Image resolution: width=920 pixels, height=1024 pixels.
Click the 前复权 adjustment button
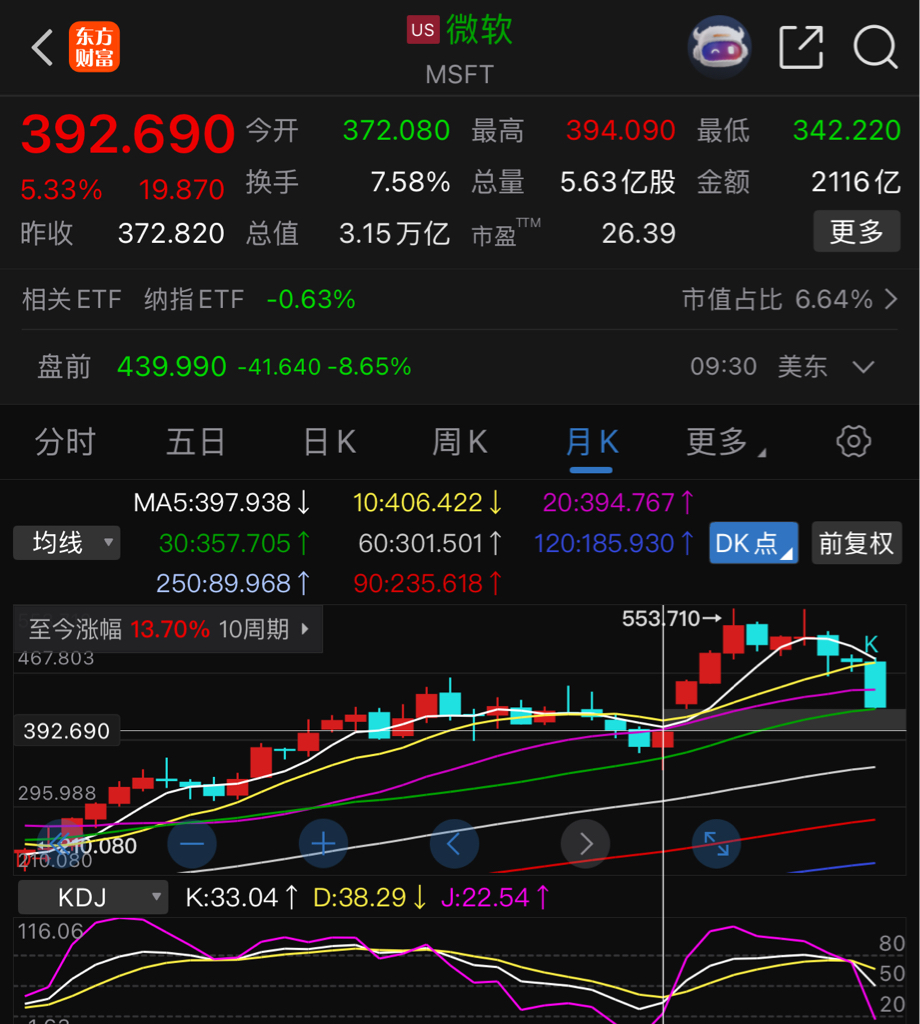pyautogui.click(x=856, y=543)
